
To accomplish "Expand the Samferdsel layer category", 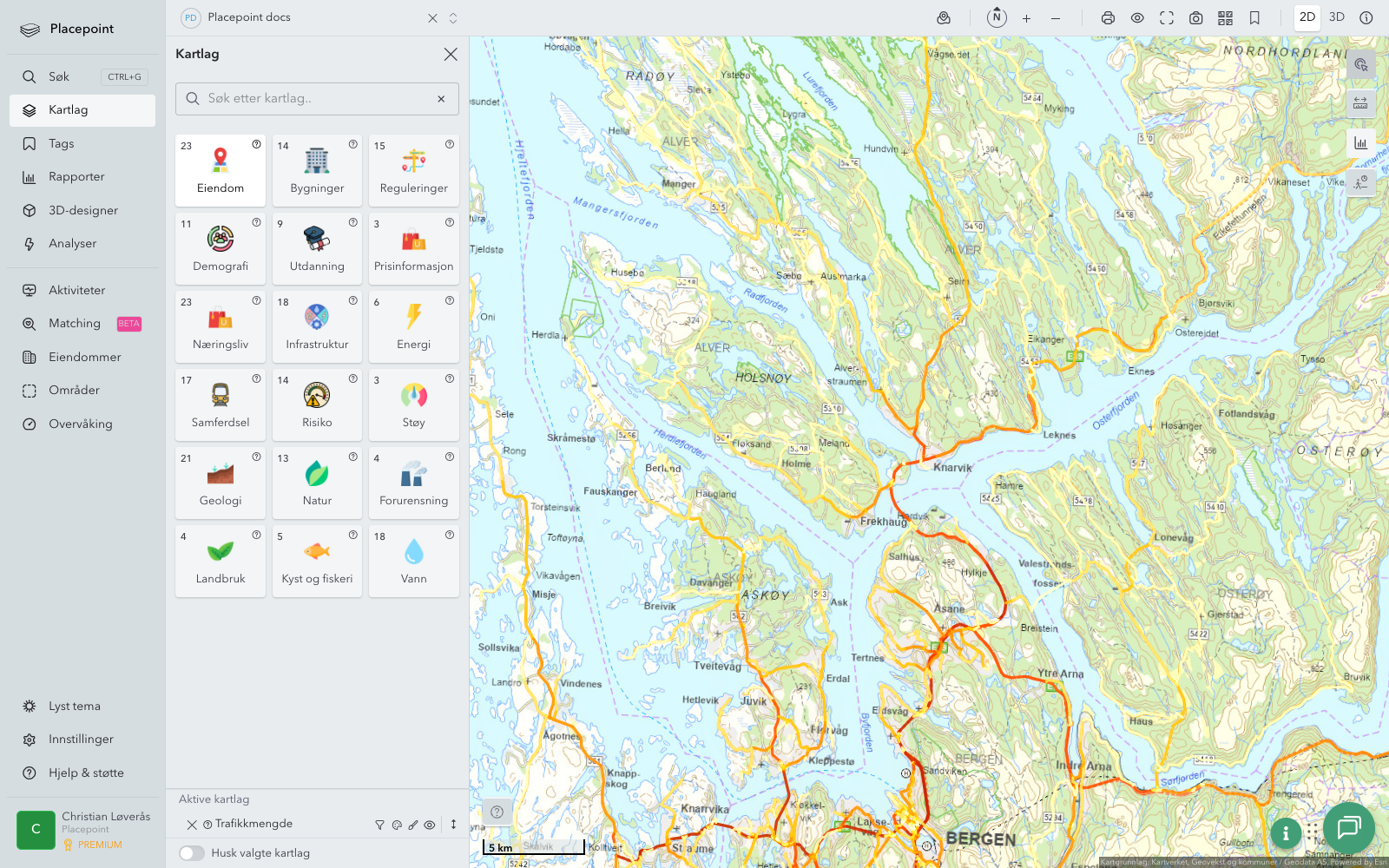I will coord(221,404).
